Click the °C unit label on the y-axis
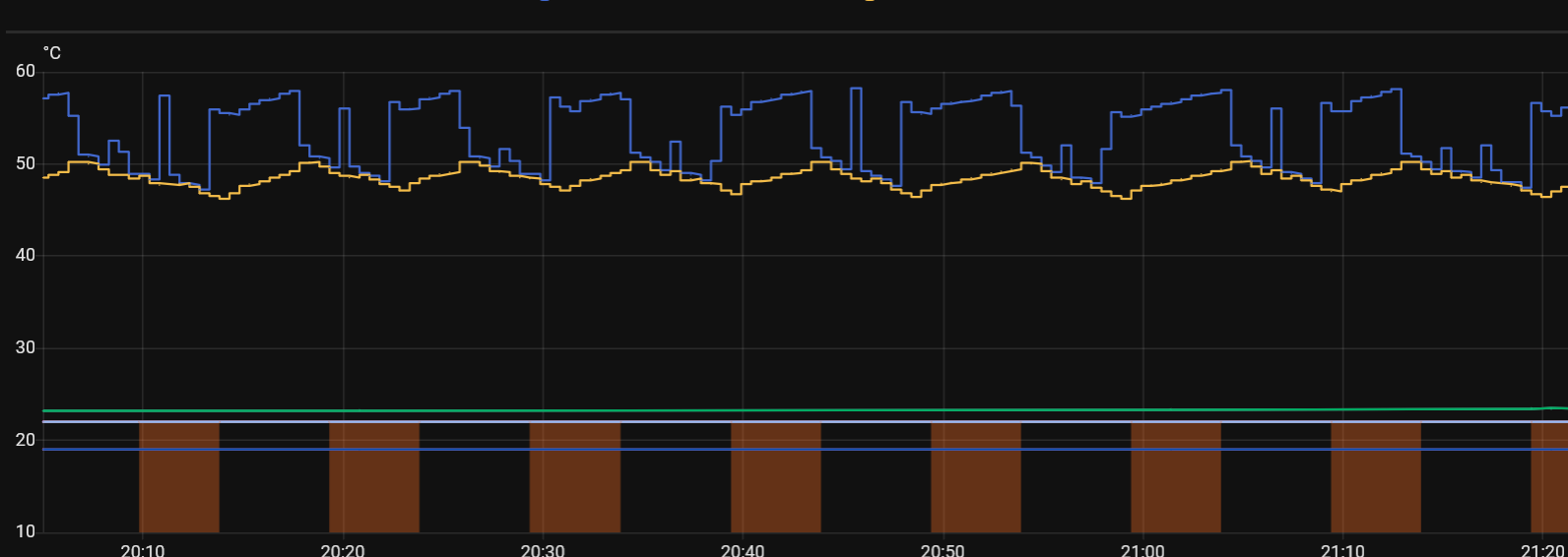Viewport: 1568px width, 557px height. [52, 53]
